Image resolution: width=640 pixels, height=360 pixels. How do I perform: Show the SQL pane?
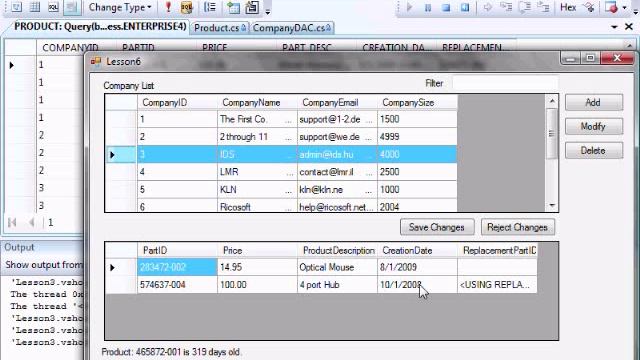(x=53, y=7)
